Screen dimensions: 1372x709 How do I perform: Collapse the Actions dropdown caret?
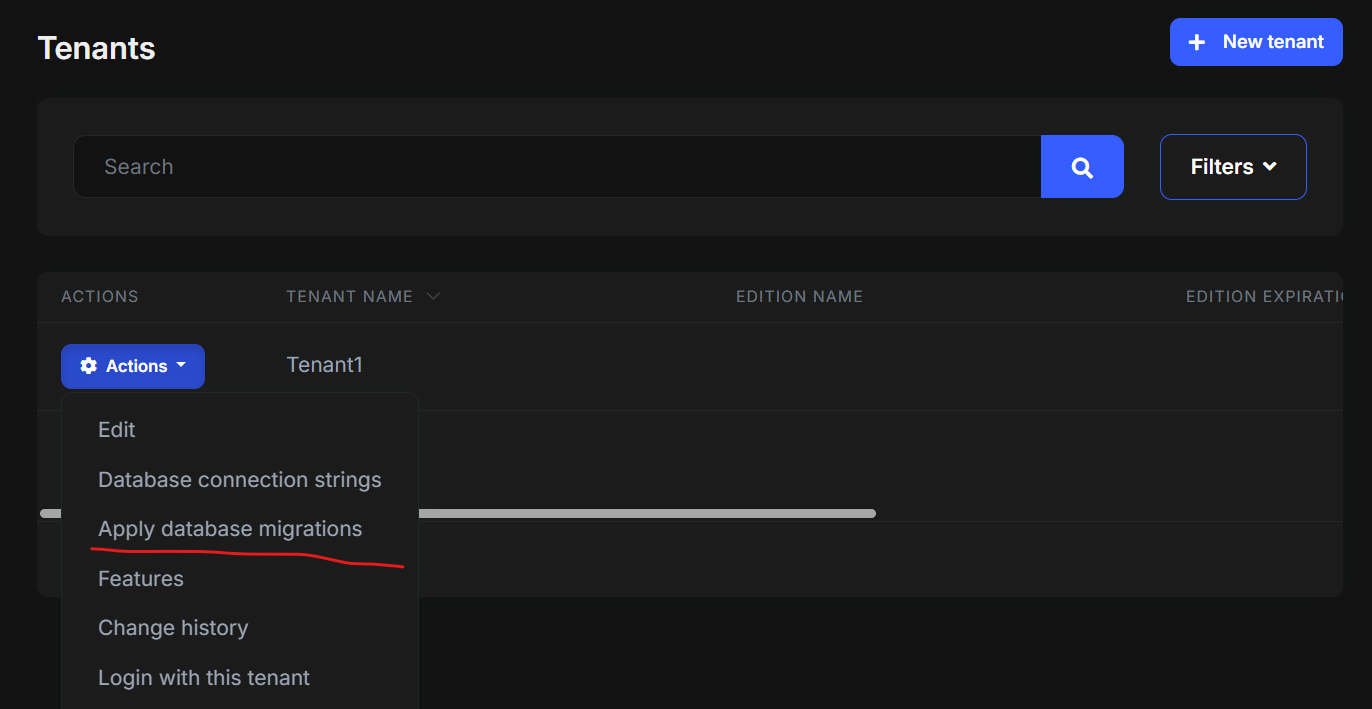click(x=181, y=366)
